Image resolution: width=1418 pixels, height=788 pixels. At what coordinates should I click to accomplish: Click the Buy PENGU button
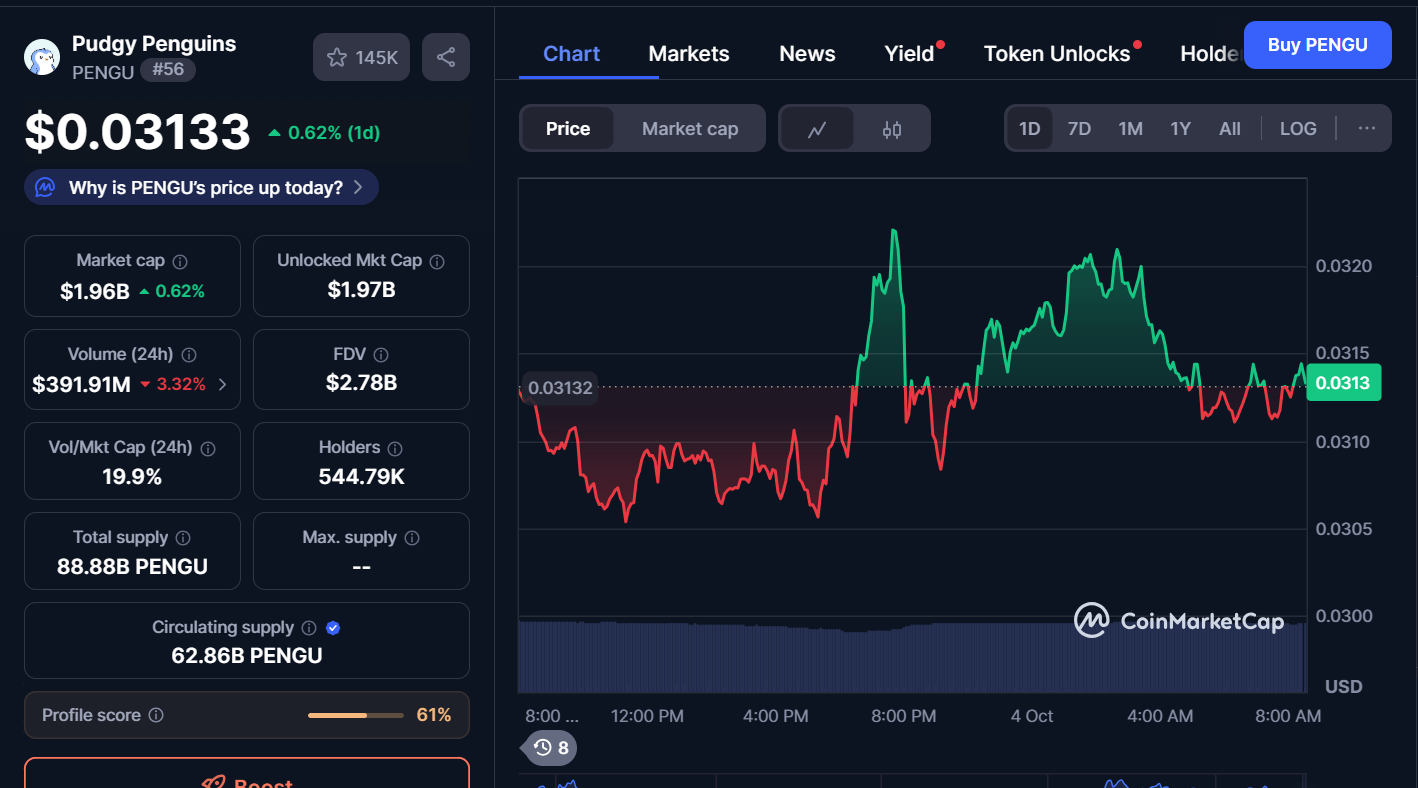pos(1317,45)
